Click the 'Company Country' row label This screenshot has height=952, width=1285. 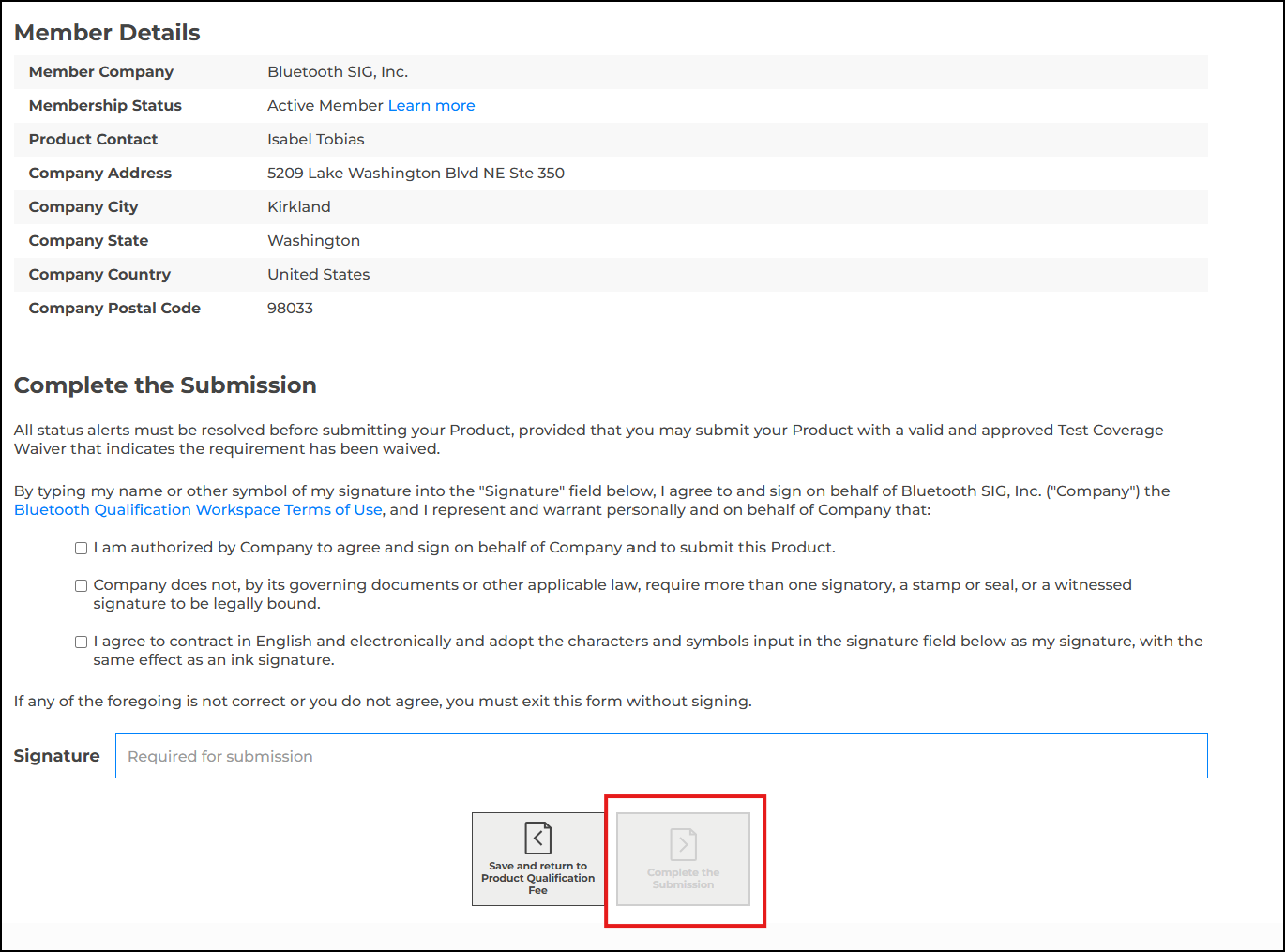99,275
